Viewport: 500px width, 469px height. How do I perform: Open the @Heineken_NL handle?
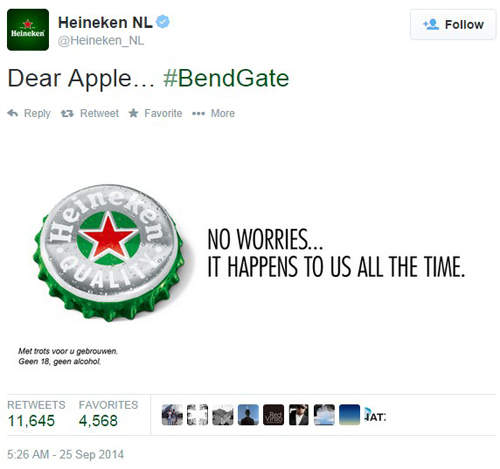[x=101, y=41]
